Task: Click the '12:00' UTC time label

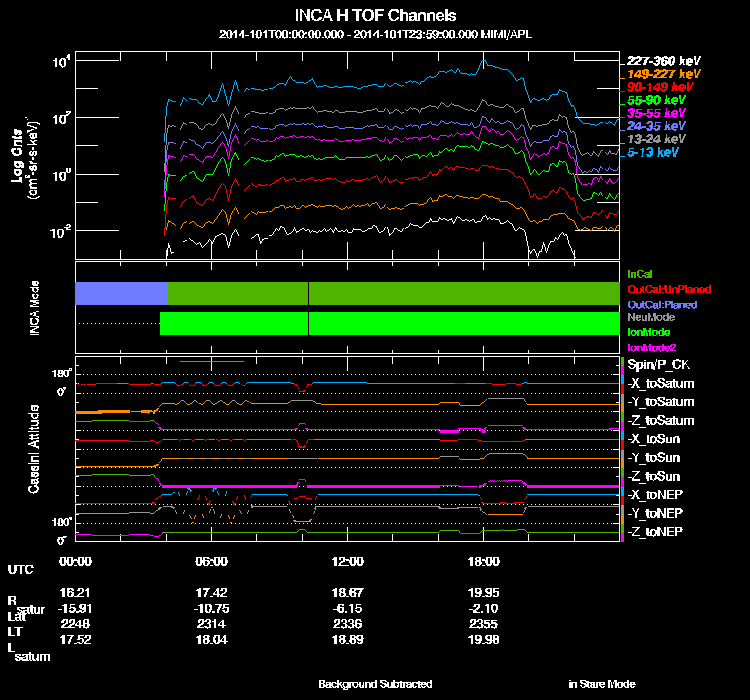Action: [348, 561]
